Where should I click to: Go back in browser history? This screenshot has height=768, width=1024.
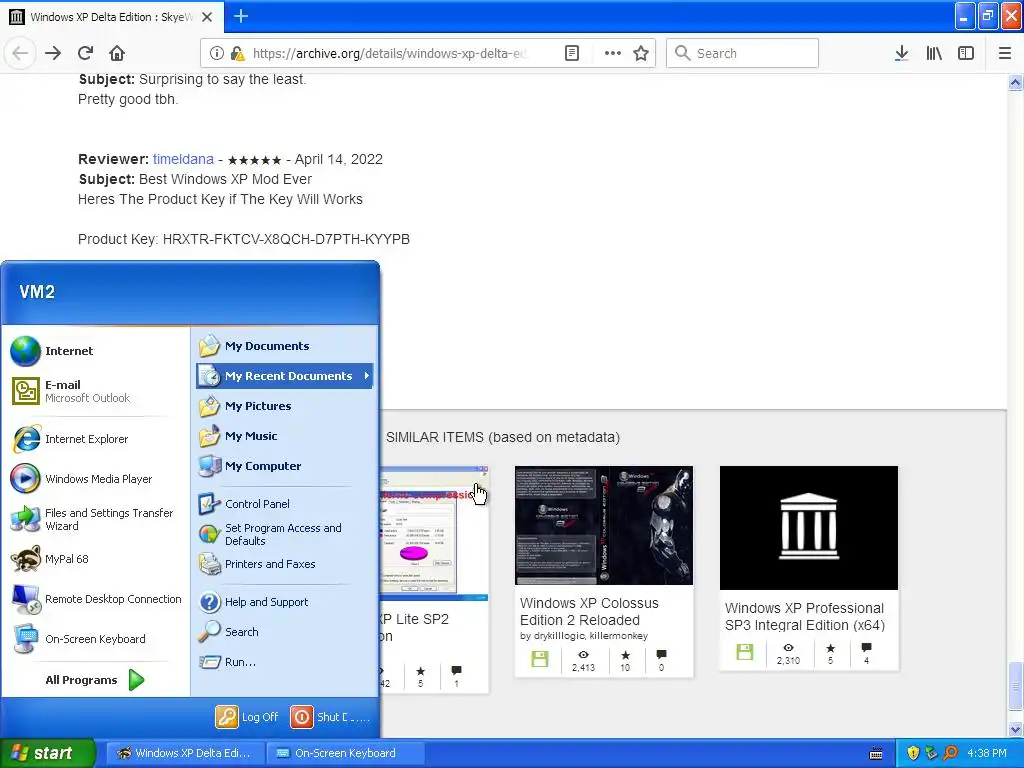pyautogui.click(x=20, y=54)
